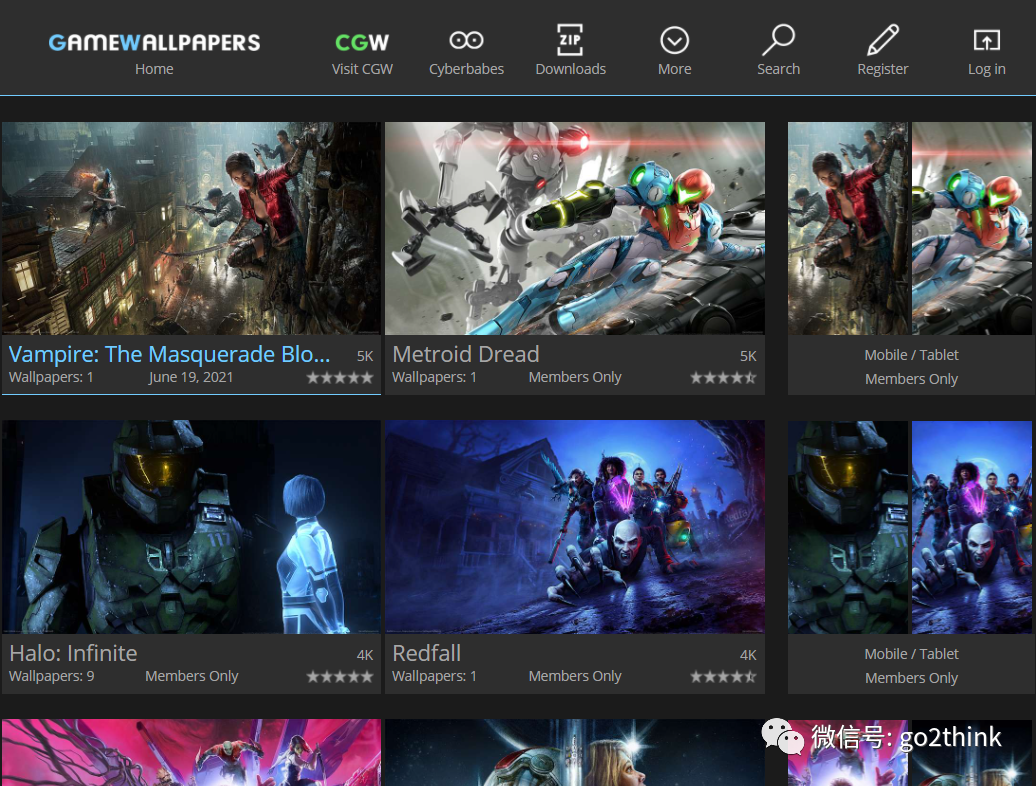Click Mobile / Tablet label in second row
The width and height of the screenshot is (1036, 786).
pos(911,654)
